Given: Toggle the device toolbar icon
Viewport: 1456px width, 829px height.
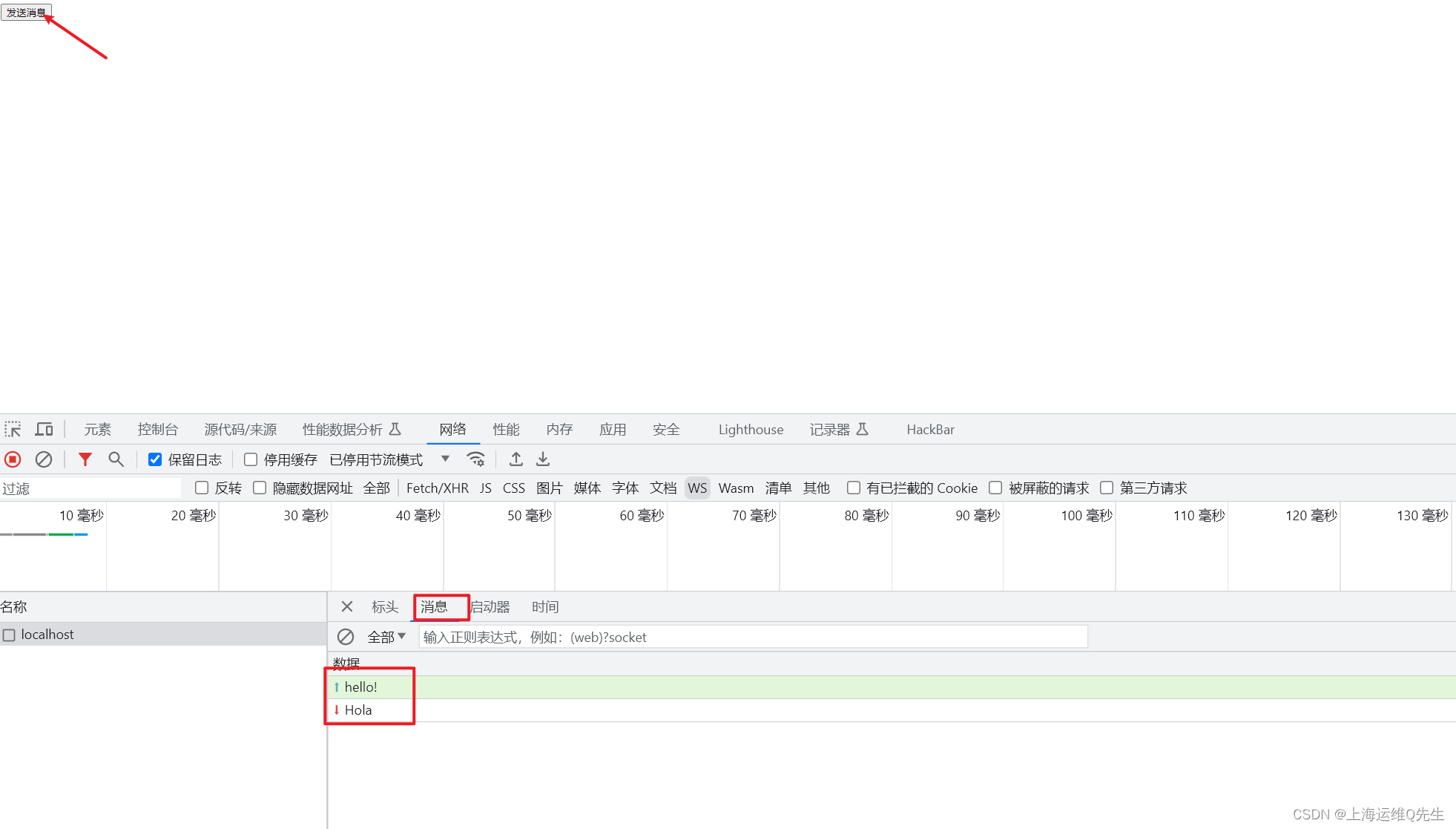Looking at the screenshot, I should (x=44, y=430).
